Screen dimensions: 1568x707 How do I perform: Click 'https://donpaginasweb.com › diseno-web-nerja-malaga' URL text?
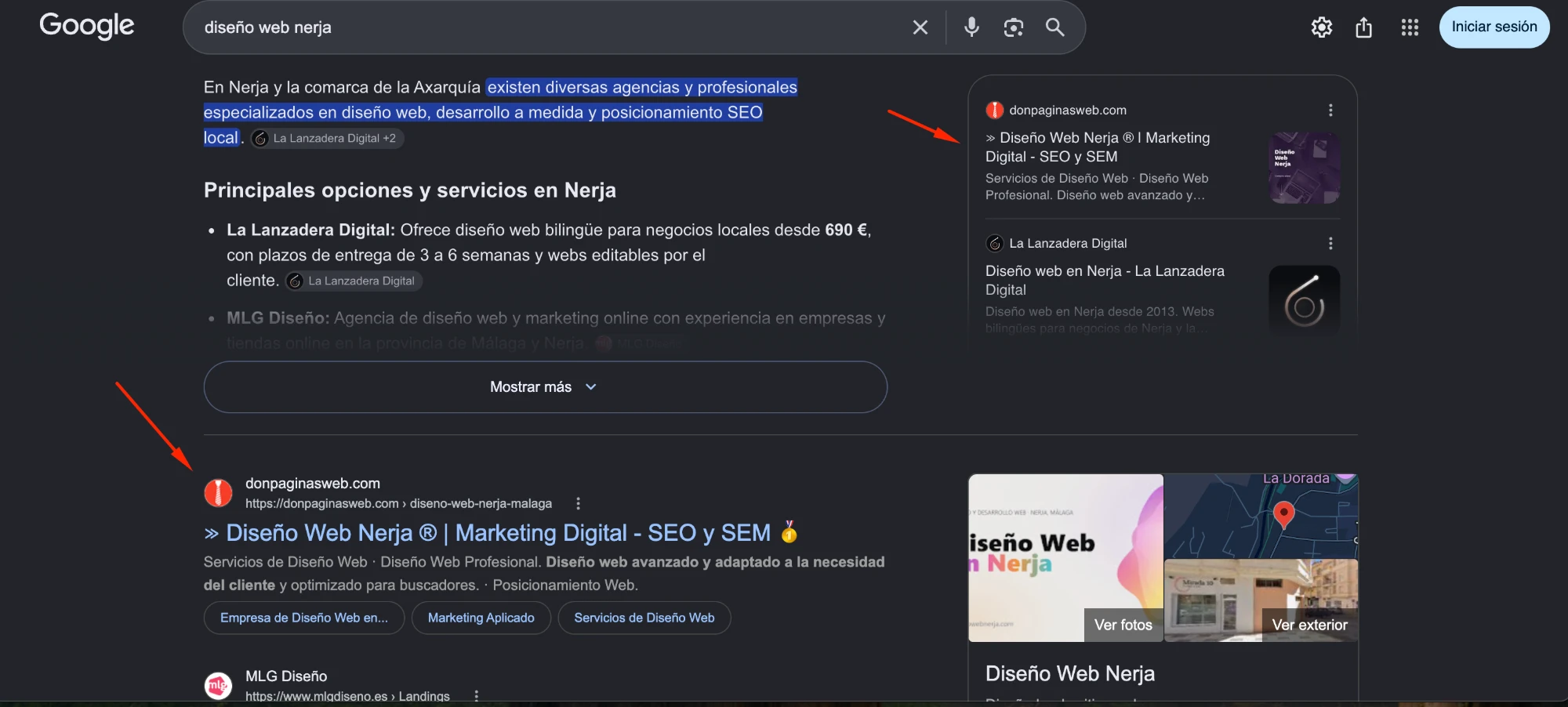click(398, 503)
